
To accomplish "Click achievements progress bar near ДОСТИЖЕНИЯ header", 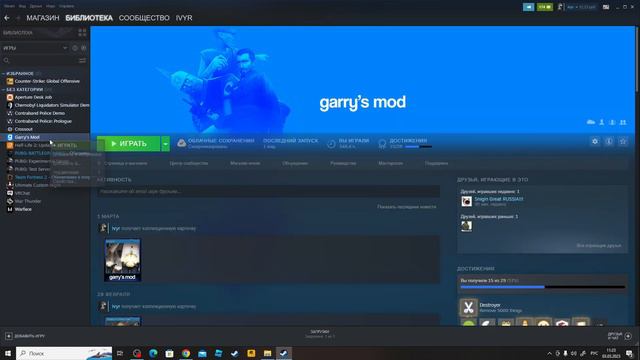I will [418, 147].
